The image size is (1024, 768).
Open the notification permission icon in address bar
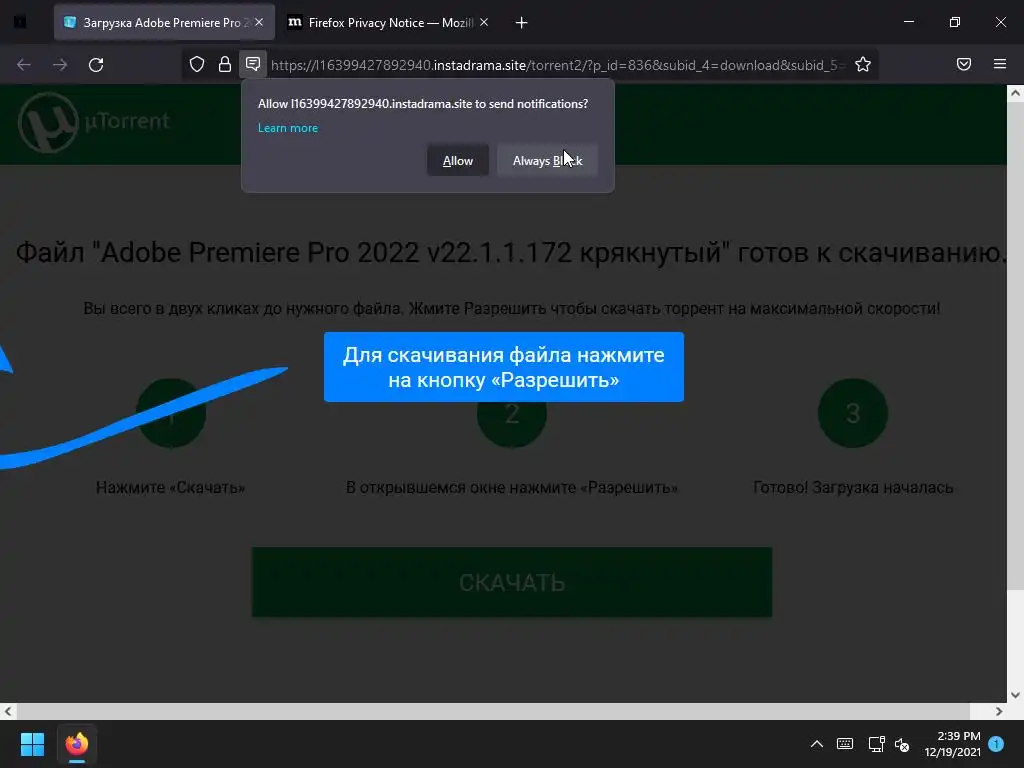coord(253,64)
